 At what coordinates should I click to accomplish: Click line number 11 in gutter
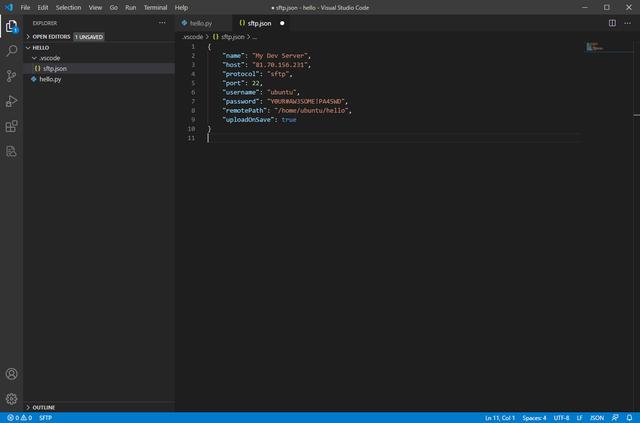(x=191, y=138)
